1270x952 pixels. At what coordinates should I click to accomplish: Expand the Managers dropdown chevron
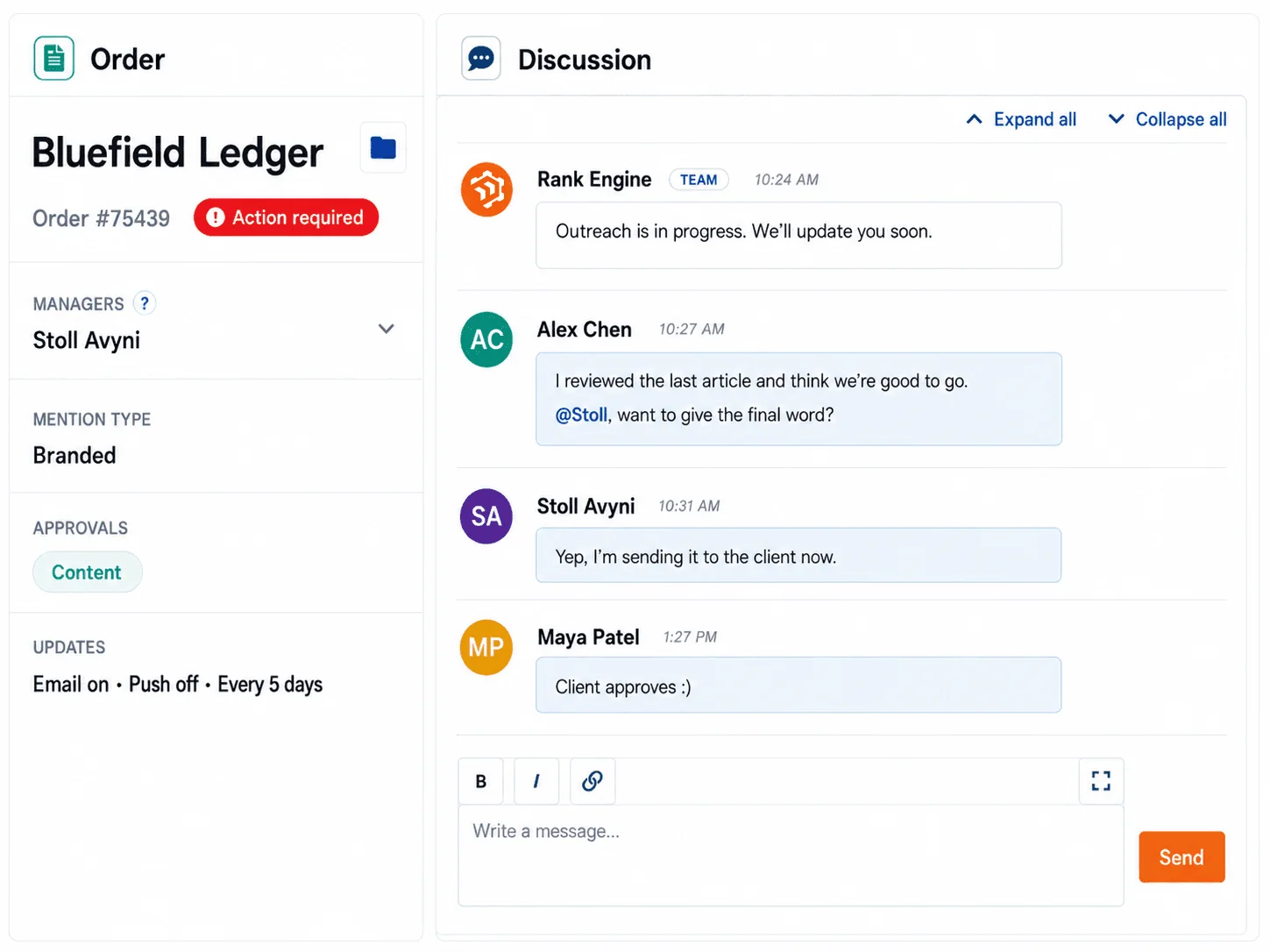pos(386,329)
